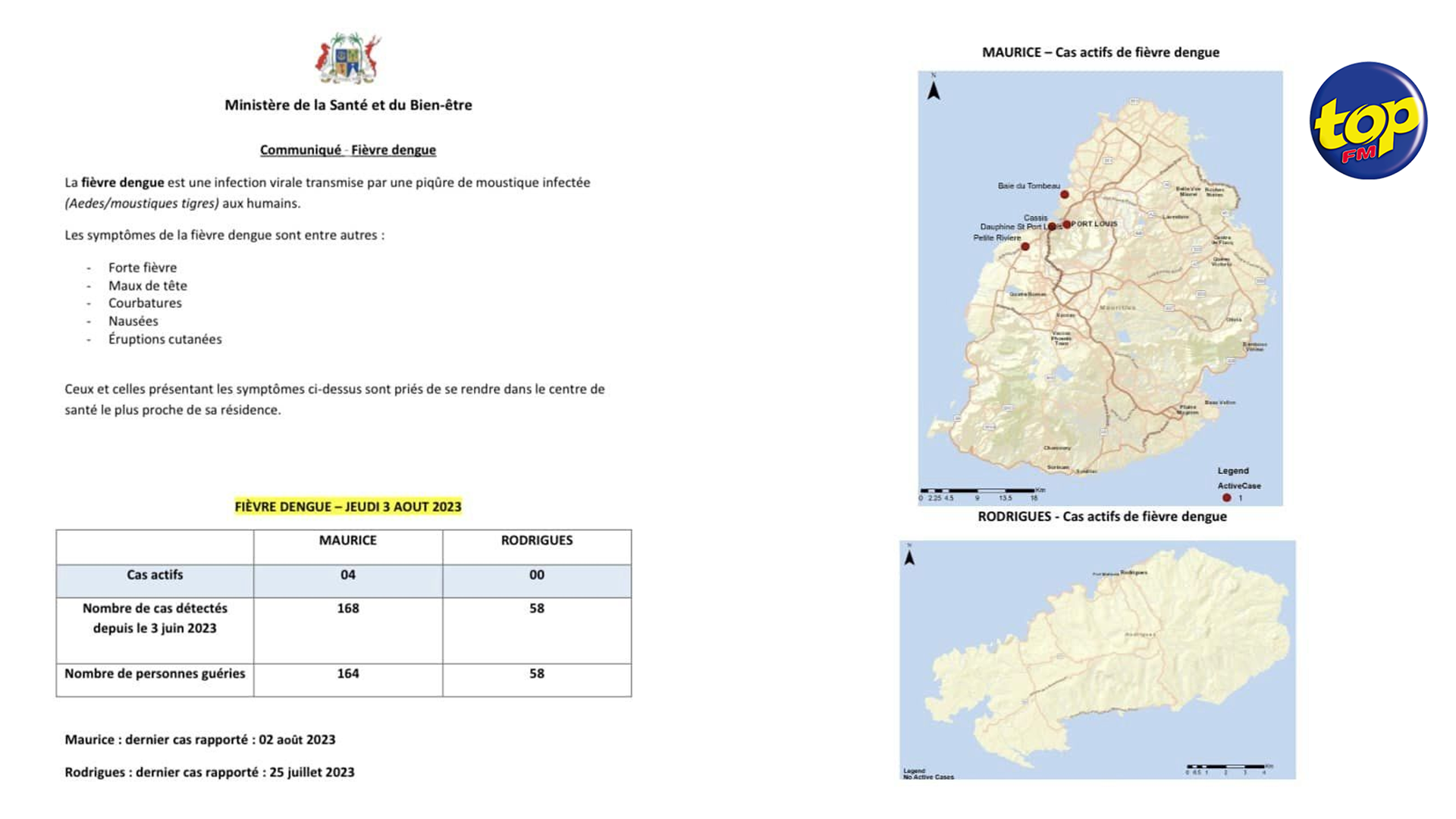Click active cases value 04 for Maurice

(348, 575)
